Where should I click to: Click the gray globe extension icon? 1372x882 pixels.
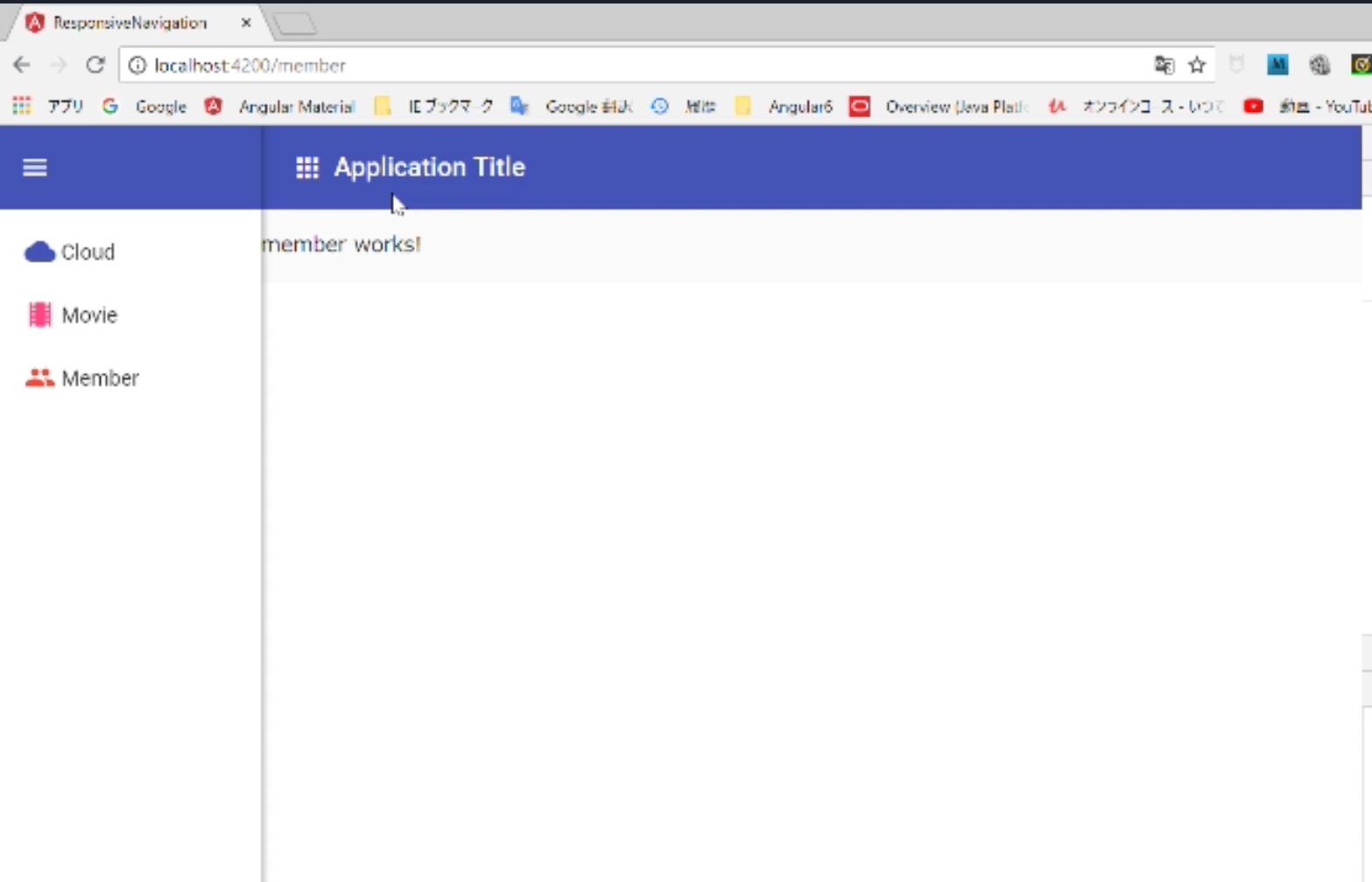tap(1319, 65)
